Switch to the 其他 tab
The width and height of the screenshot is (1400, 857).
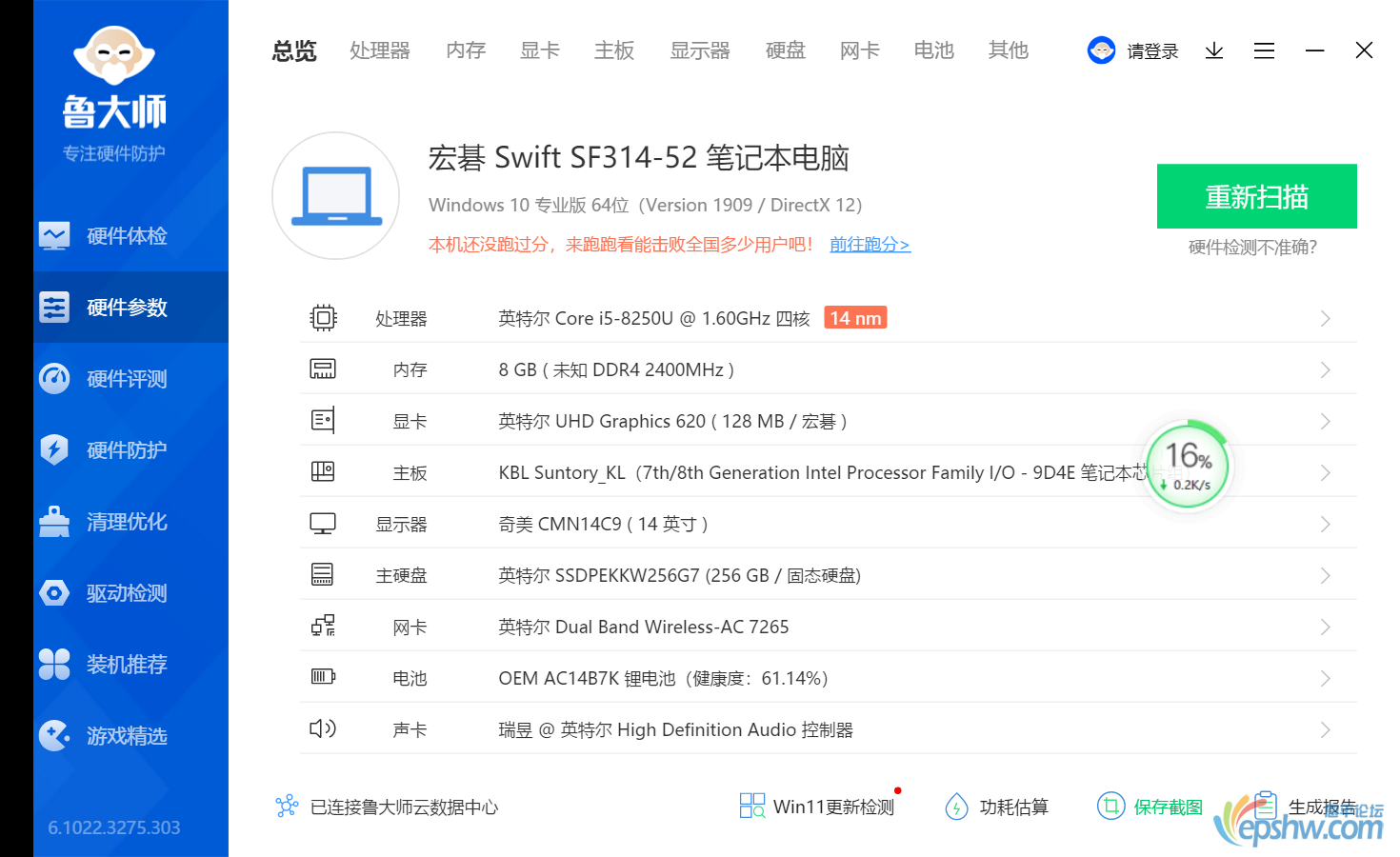click(1009, 50)
